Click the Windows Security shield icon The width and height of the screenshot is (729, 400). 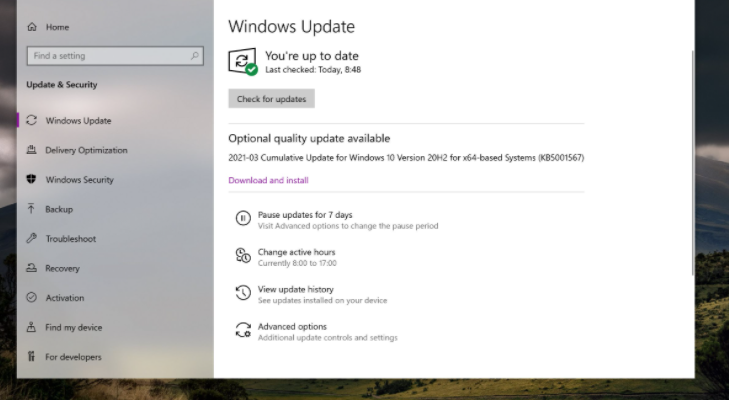coord(31,180)
